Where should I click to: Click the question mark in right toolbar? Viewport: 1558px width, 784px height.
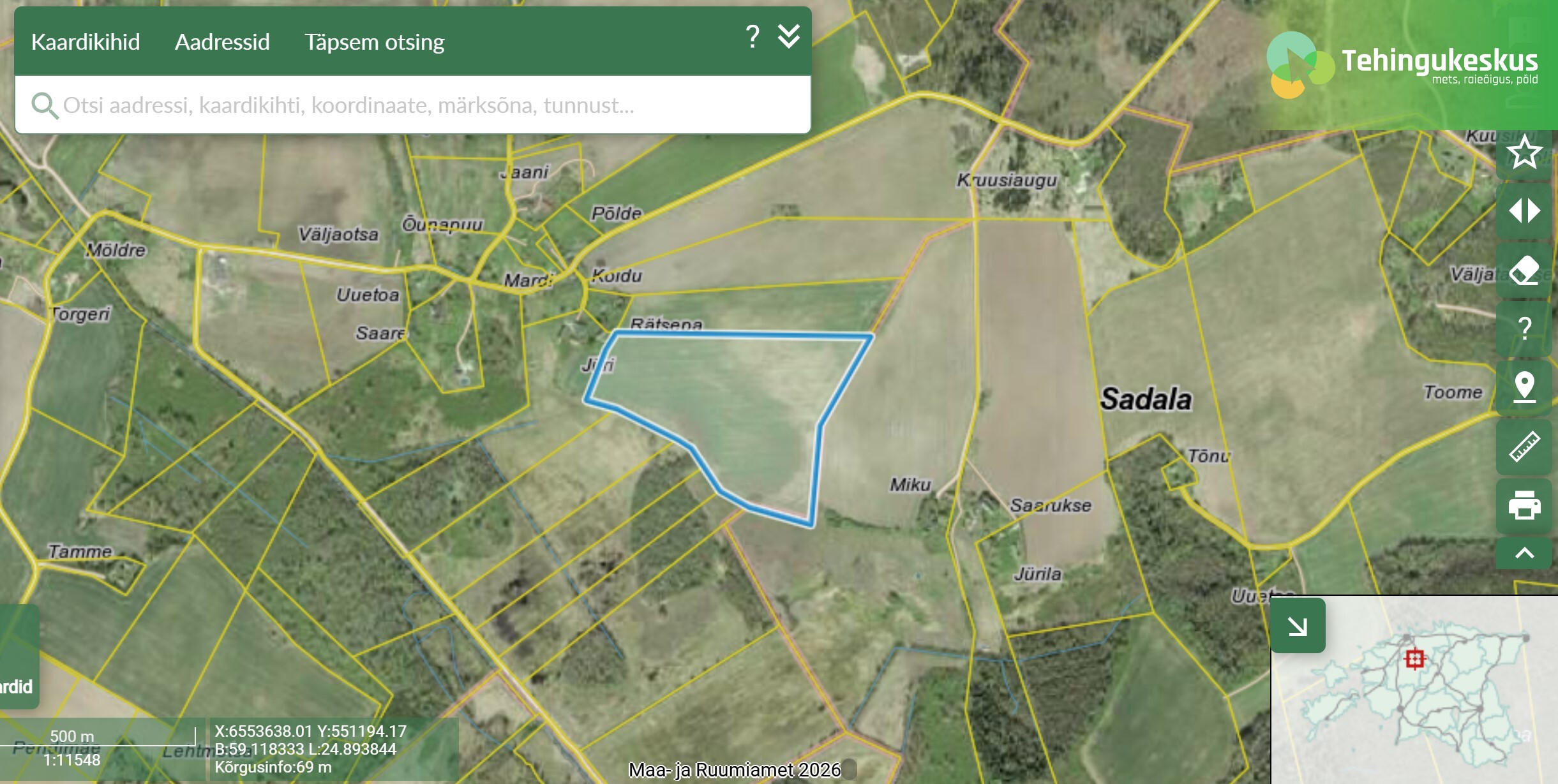[1524, 329]
